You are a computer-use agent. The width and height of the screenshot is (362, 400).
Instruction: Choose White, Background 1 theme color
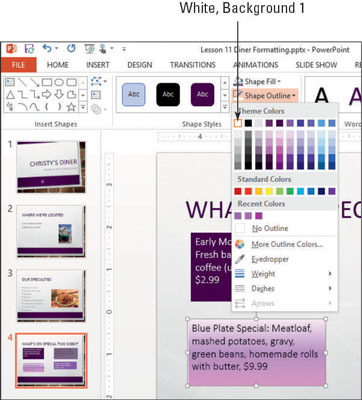[238, 123]
